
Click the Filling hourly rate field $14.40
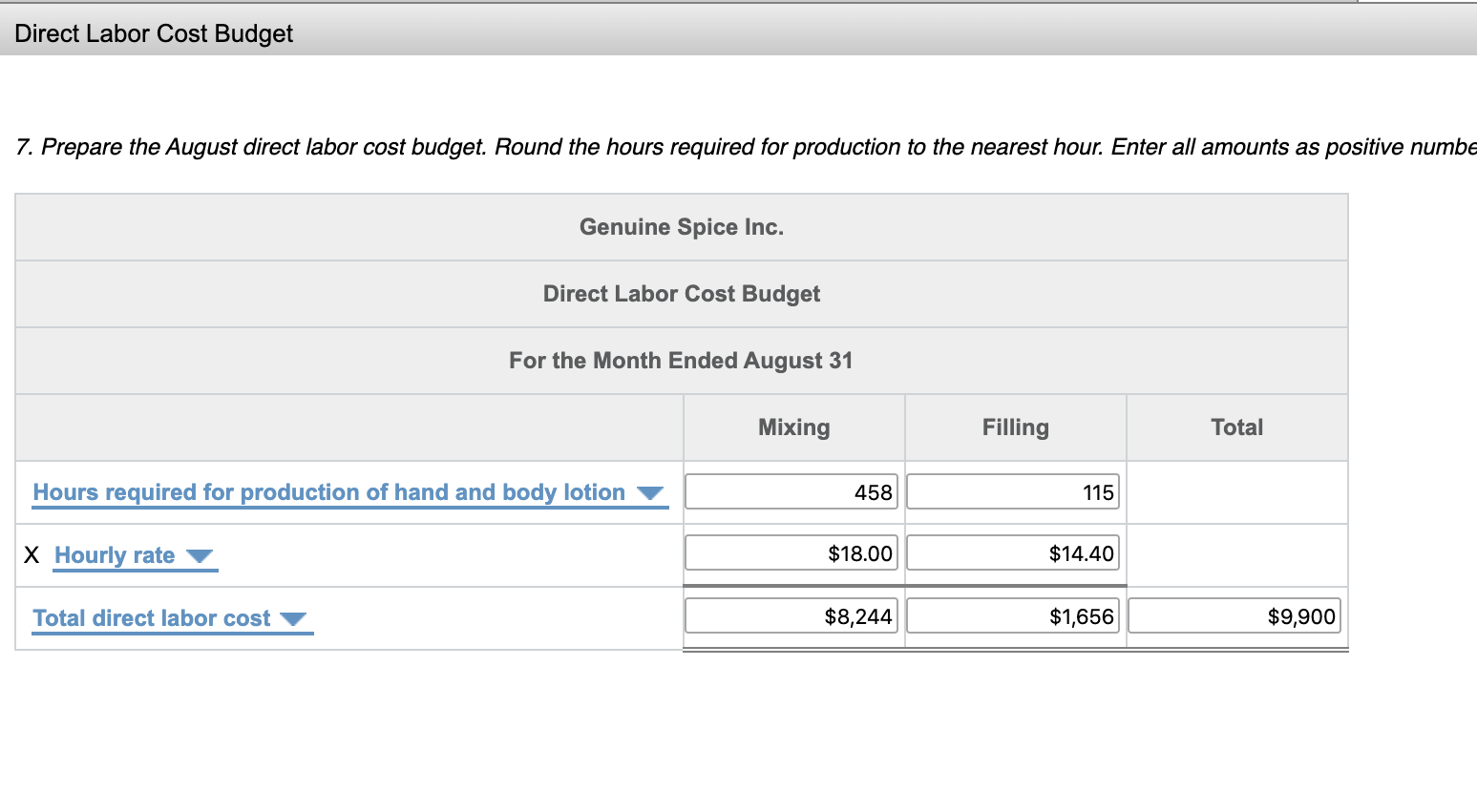1013,553
